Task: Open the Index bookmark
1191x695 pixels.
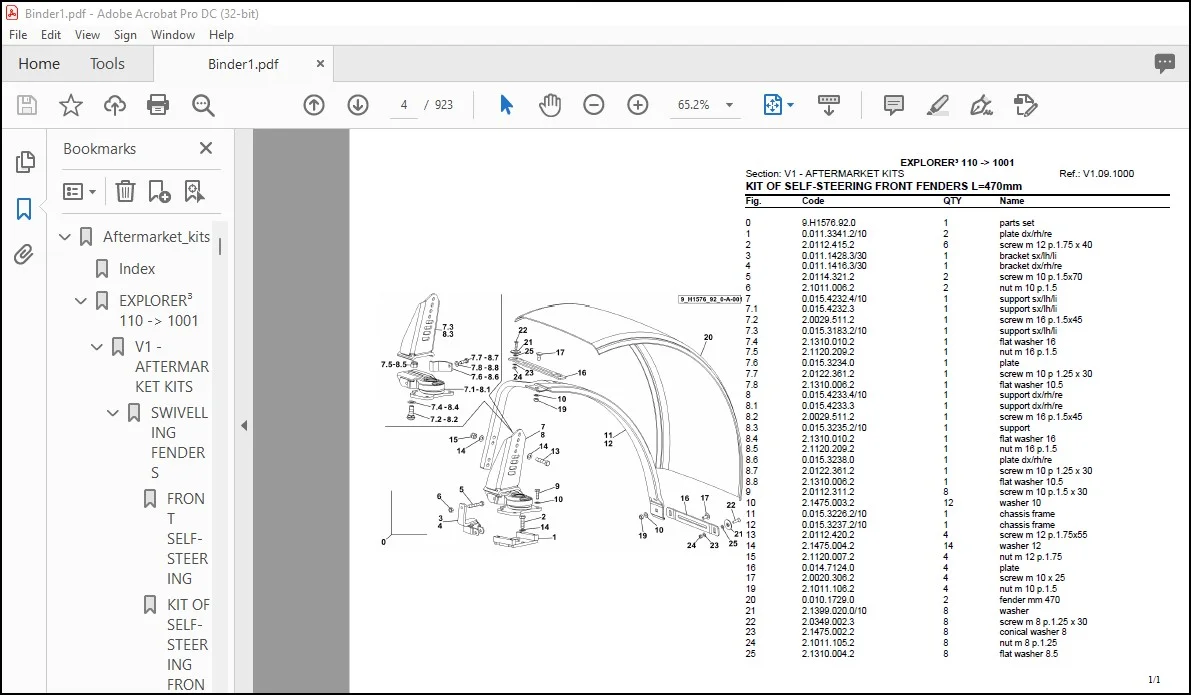Action: pyautogui.click(x=137, y=269)
